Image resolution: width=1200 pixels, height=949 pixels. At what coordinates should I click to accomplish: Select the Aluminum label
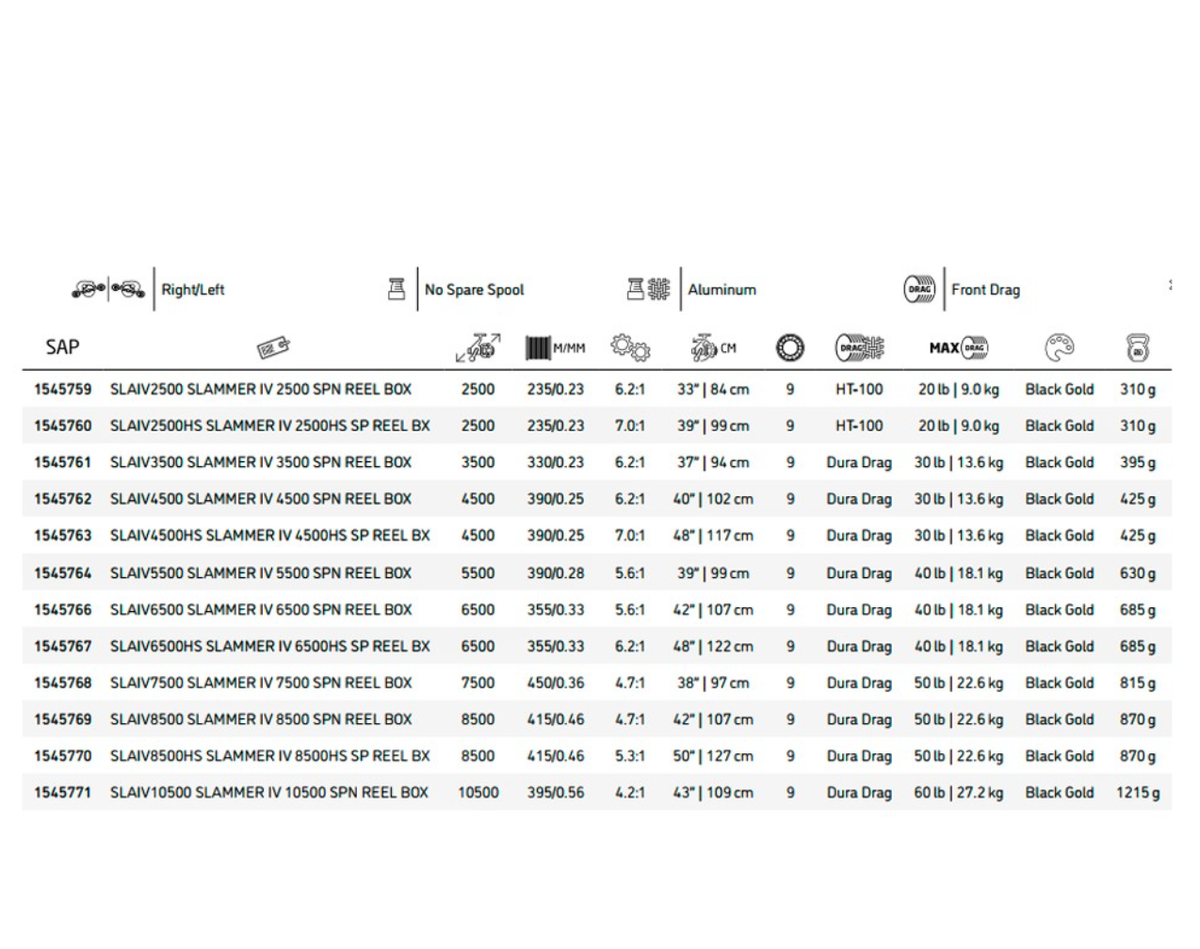[722, 290]
